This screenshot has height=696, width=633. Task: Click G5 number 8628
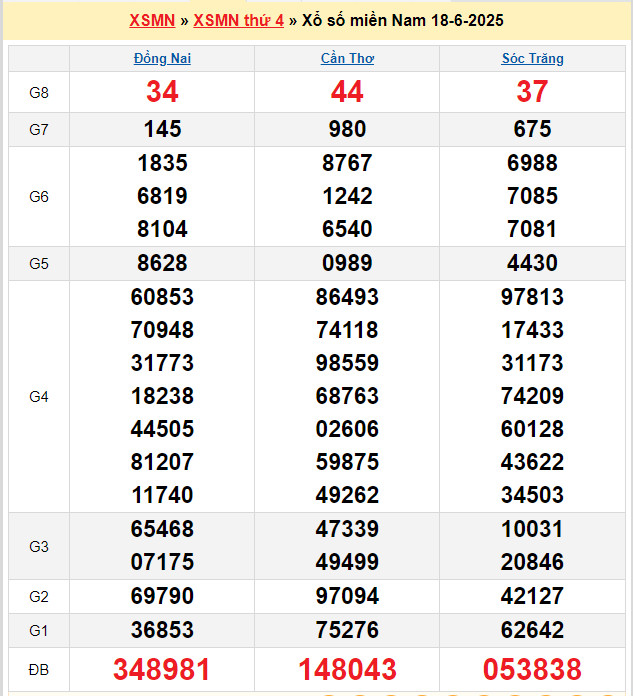point(162,263)
